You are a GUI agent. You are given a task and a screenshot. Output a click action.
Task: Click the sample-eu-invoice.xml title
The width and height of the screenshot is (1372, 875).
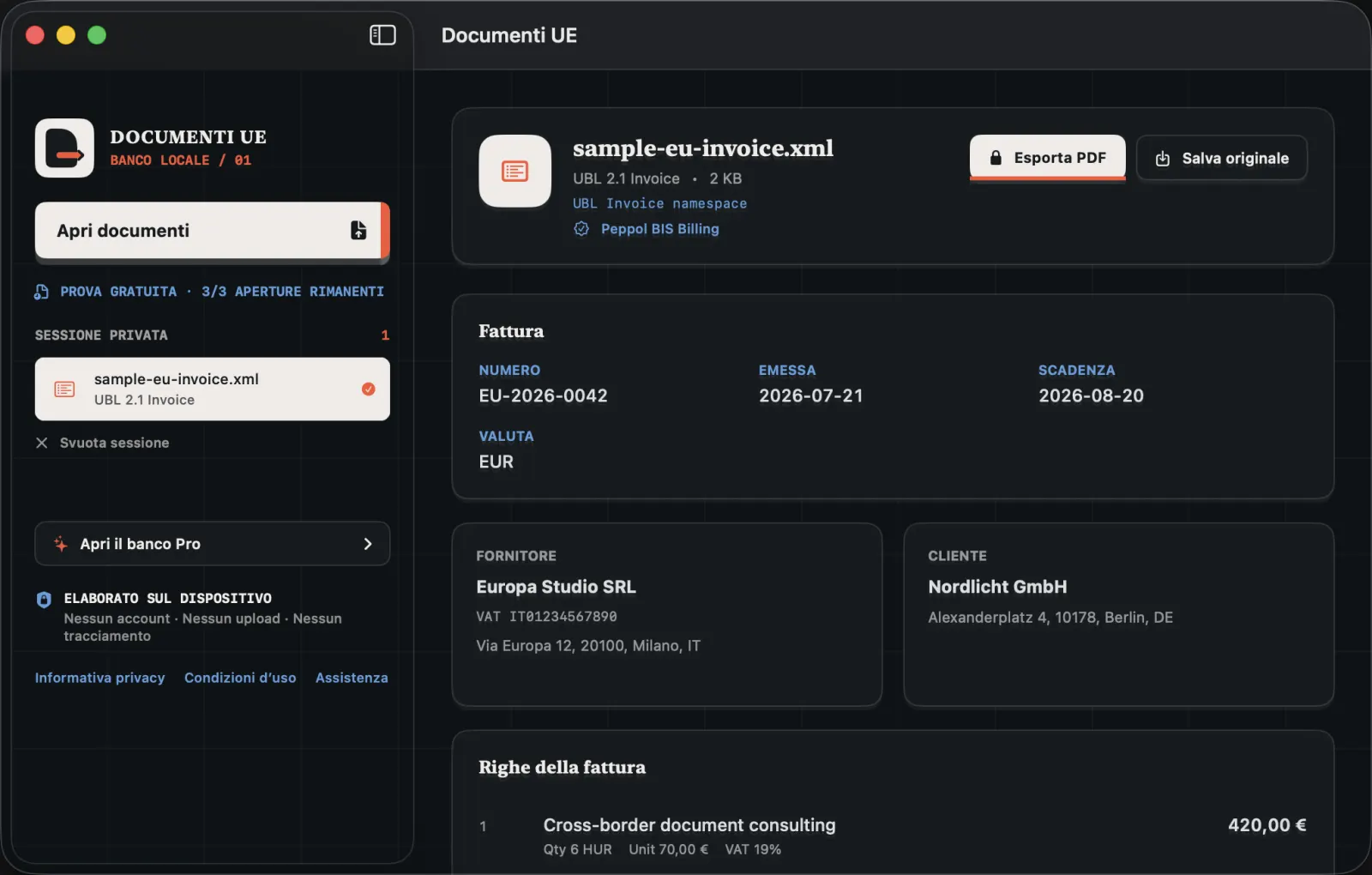(x=703, y=148)
